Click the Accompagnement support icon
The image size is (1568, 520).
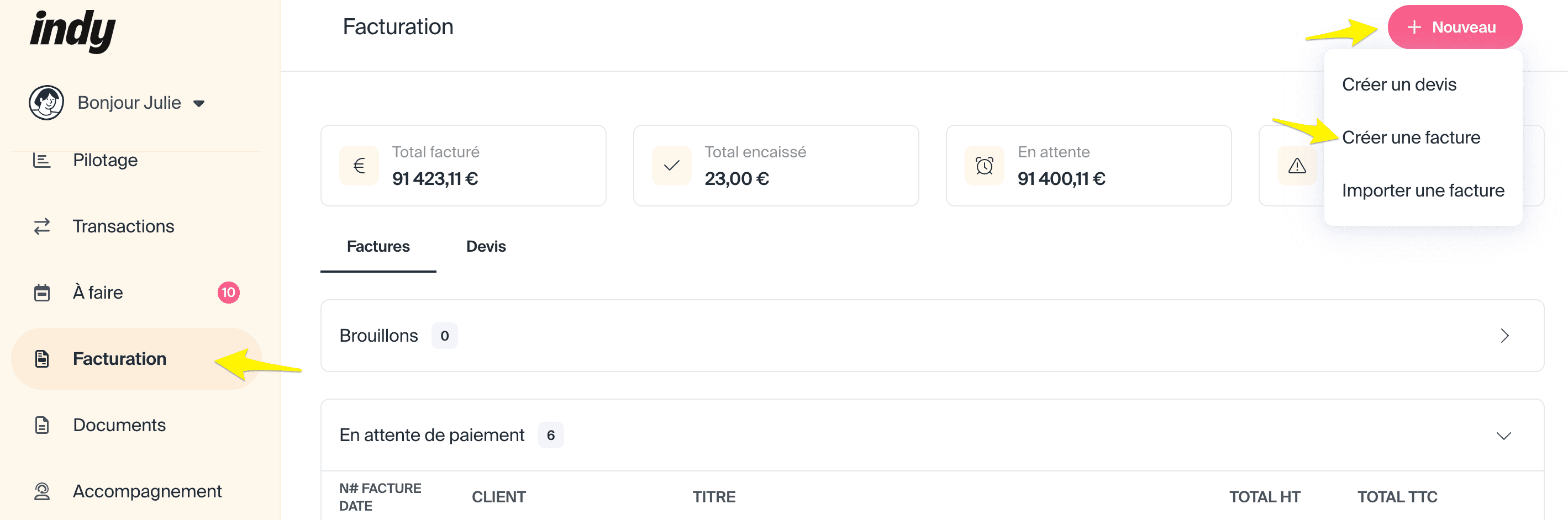pyautogui.click(x=41, y=491)
